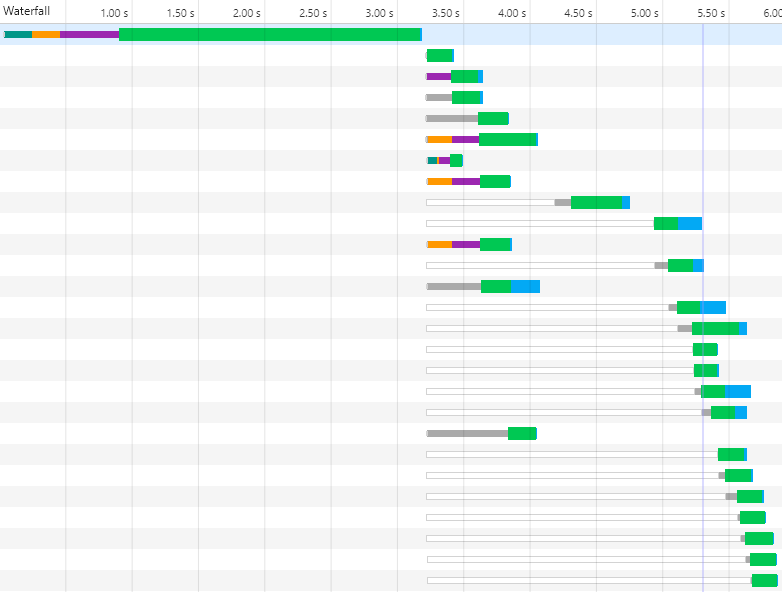
Task: Click the longest gray segment ending near 4.00 s
Action: (467, 433)
